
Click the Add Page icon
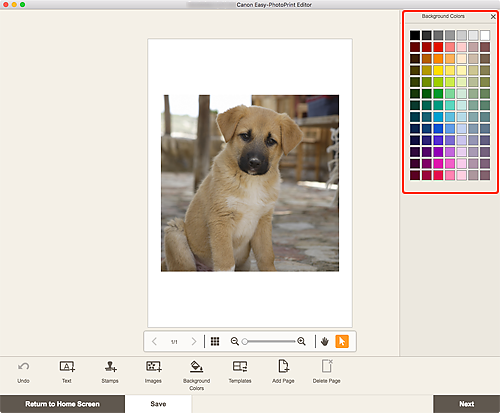pyautogui.click(x=283, y=366)
